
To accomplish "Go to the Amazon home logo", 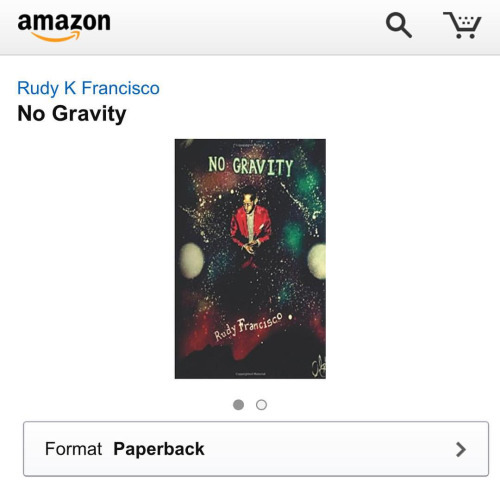I will click(64, 27).
